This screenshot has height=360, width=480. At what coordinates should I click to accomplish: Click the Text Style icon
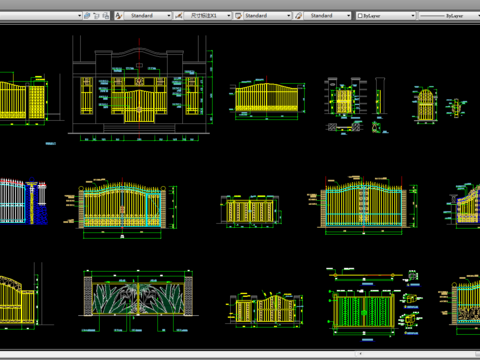pyautogui.click(x=118, y=16)
